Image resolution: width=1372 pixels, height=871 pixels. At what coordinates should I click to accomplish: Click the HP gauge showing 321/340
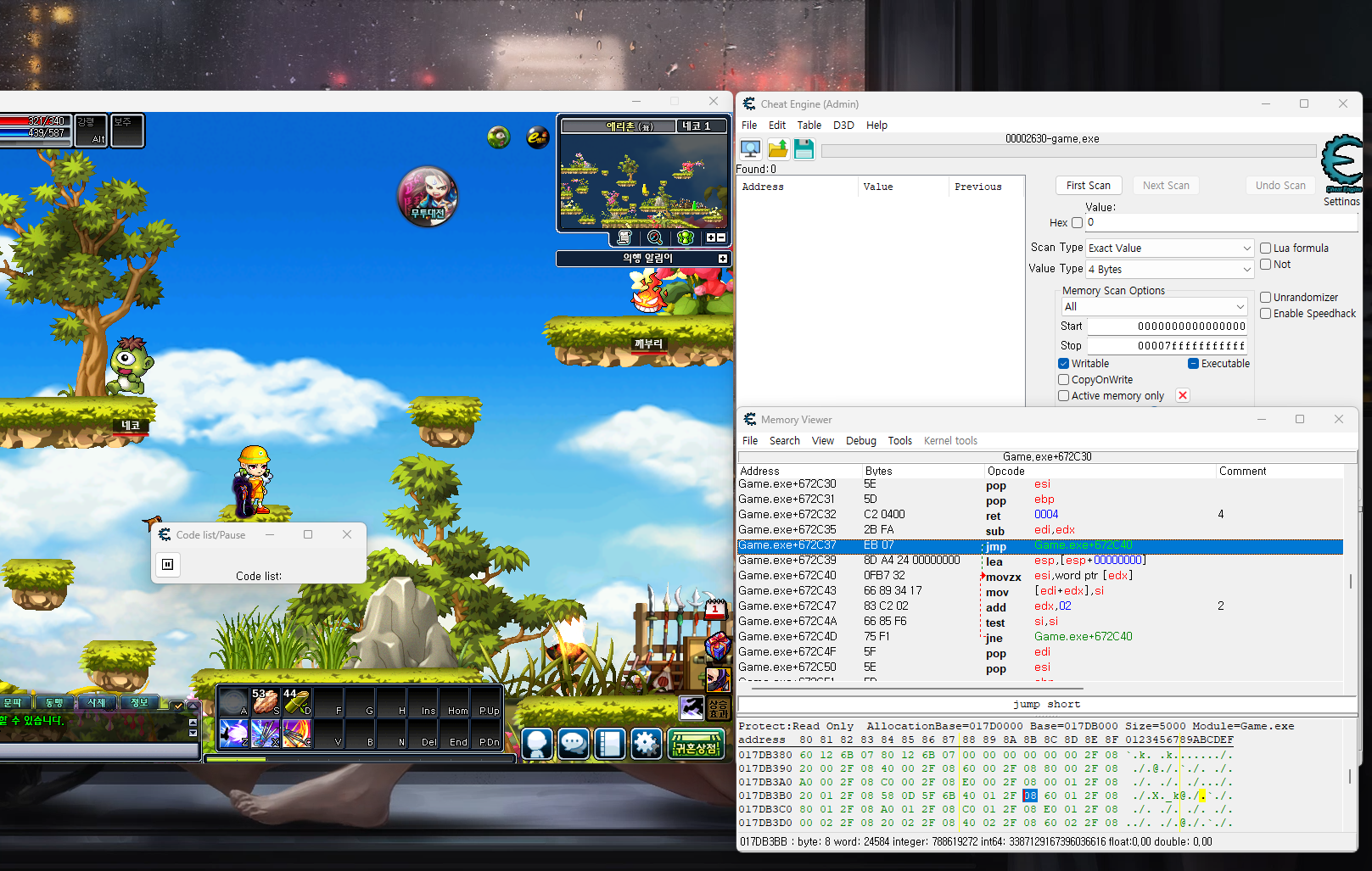[x=34, y=120]
